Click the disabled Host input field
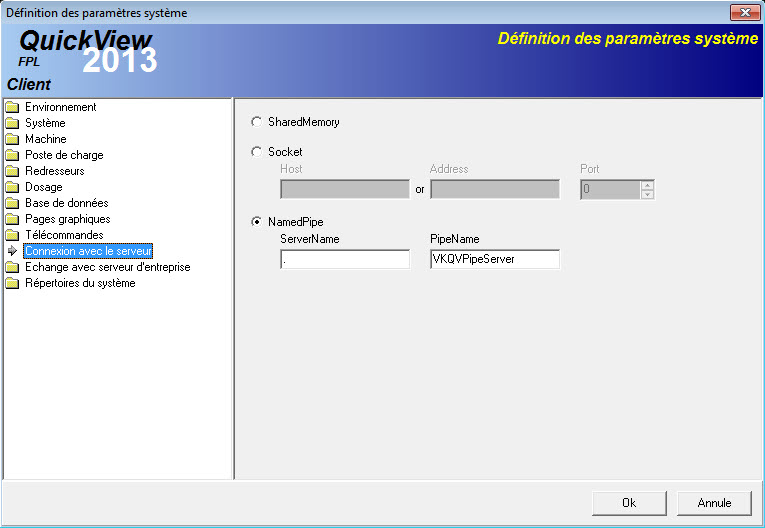This screenshot has height=528, width=765. click(345, 189)
